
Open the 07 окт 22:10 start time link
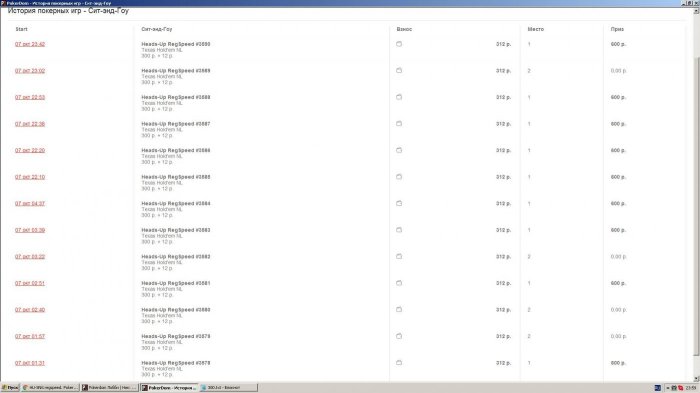[30, 177]
